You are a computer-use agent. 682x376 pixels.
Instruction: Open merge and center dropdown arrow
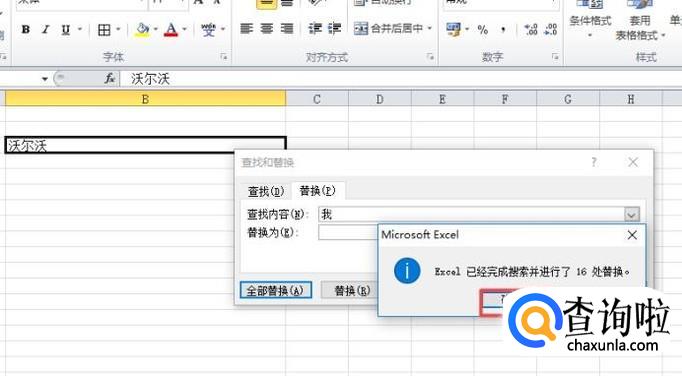[430, 29]
